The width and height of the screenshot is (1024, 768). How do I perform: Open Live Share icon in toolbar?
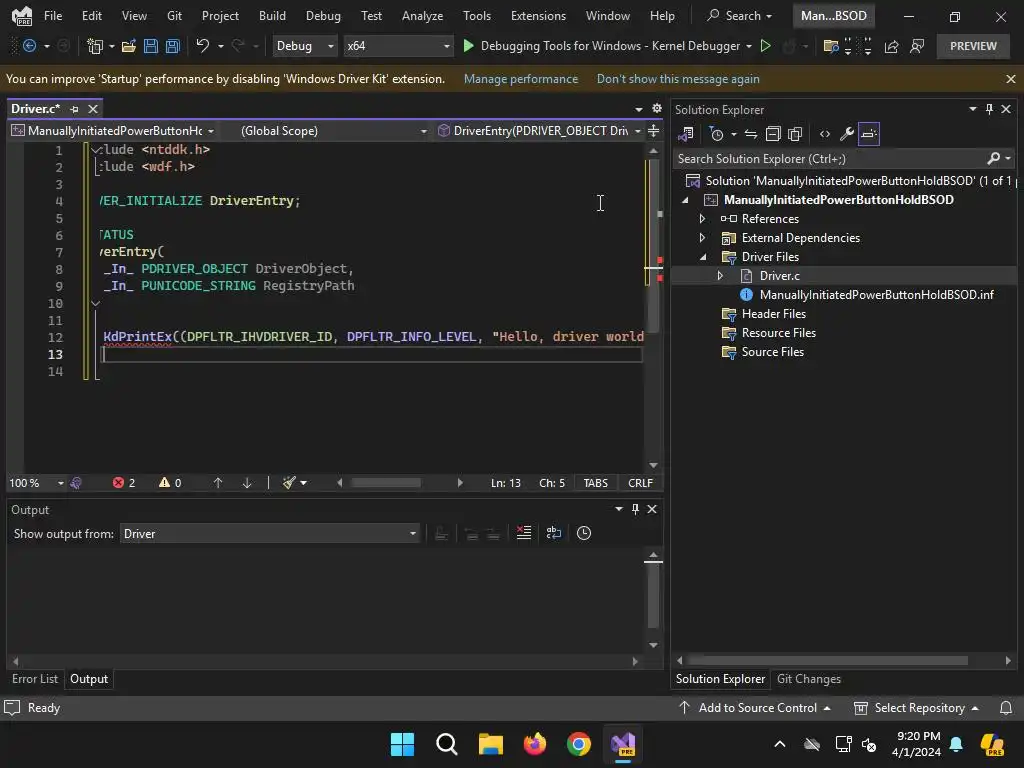click(x=891, y=46)
